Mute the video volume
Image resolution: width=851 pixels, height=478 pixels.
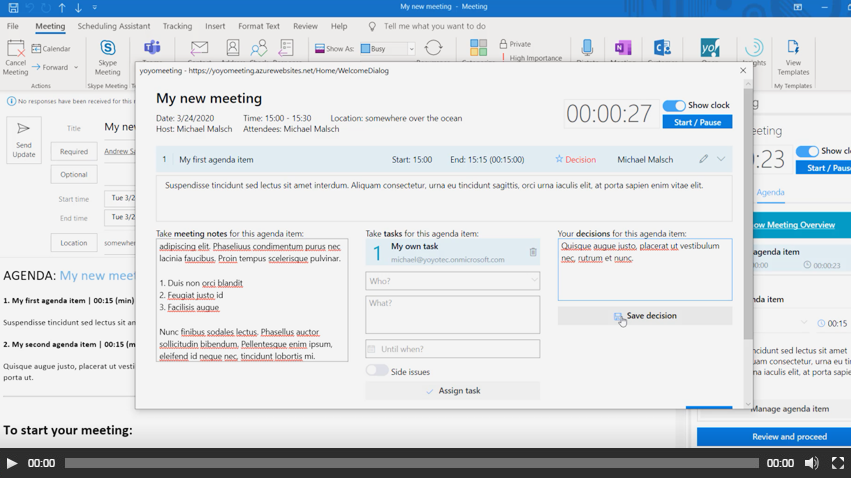(811, 463)
